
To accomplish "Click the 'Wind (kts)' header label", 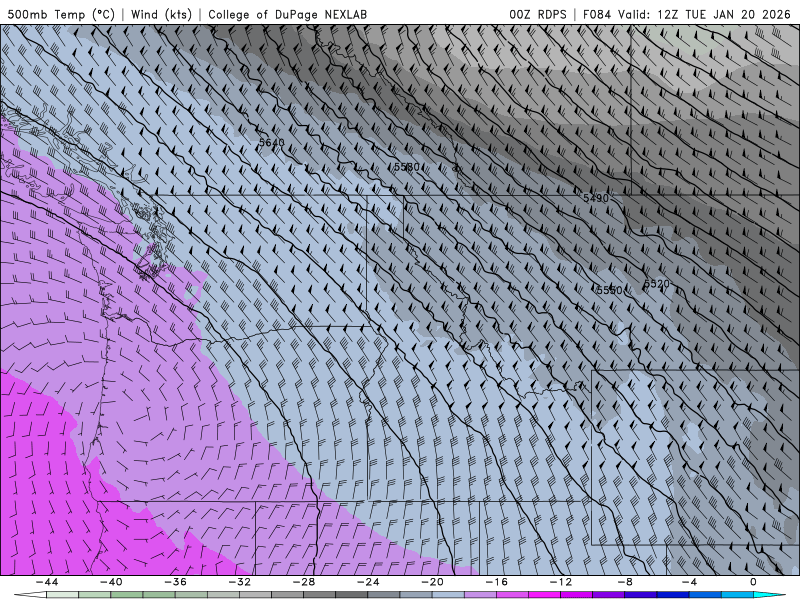I will coord(161,14).
